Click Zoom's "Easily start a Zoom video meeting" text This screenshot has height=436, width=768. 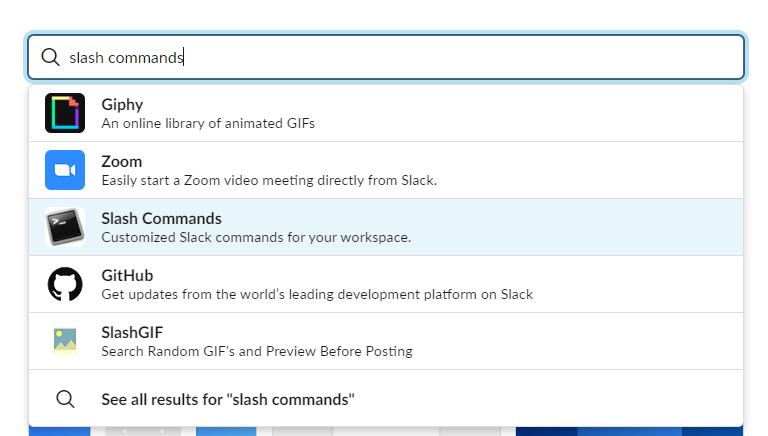269,180
